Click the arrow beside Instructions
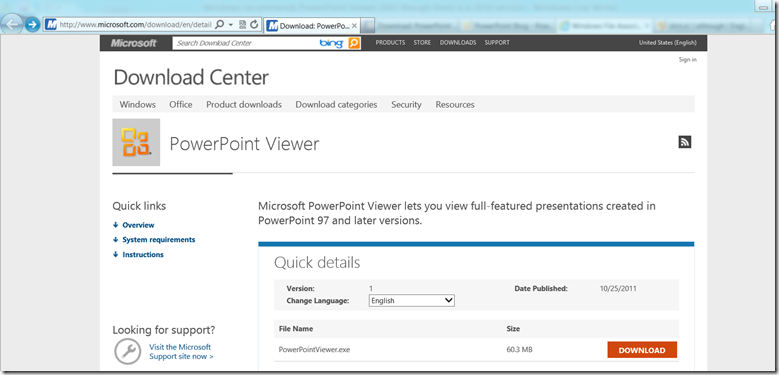 coord(116,255)
